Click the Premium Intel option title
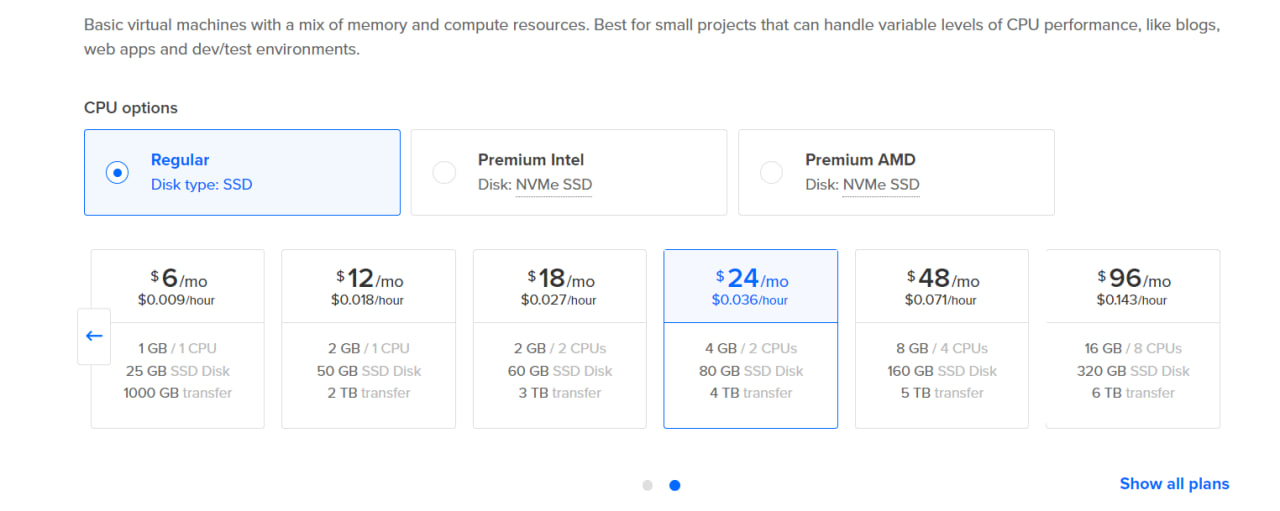The width and height of the screenshot is (1280, 511). pyautogui.click(x=531, y=160)
